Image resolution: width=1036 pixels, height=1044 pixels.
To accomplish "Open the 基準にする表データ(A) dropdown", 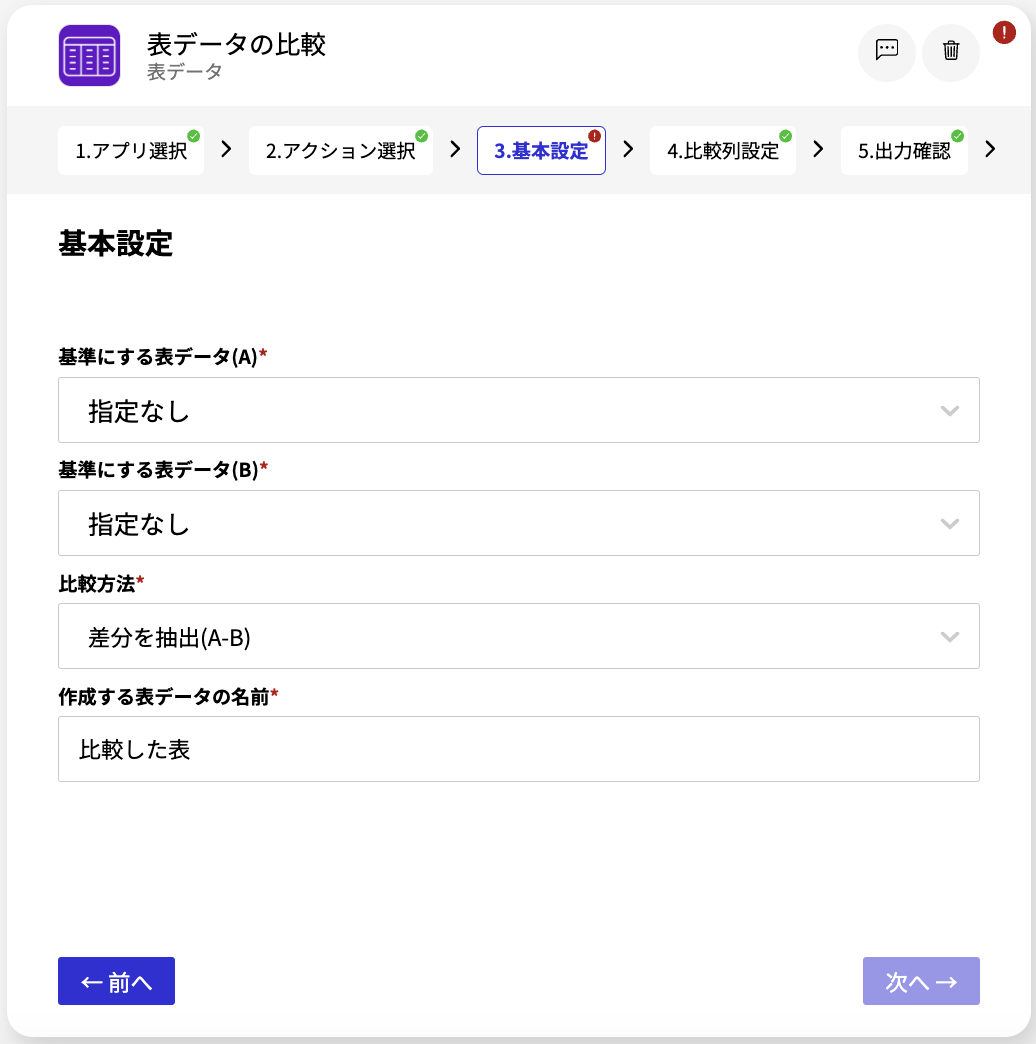I will pyautogui.click(x=519, y=410).
